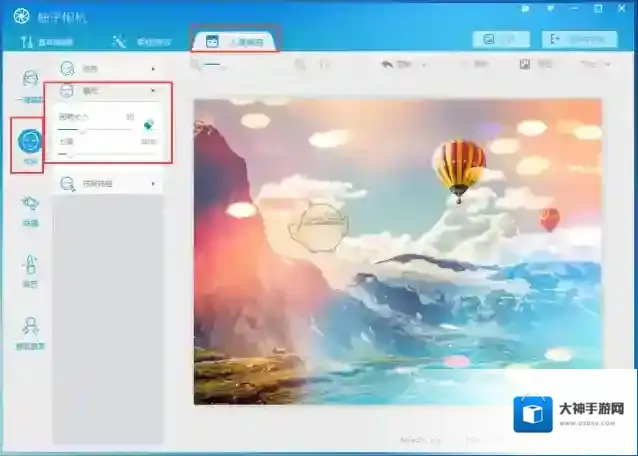Expand the face-with-magnifier row using its arrow

click(153, 184)
